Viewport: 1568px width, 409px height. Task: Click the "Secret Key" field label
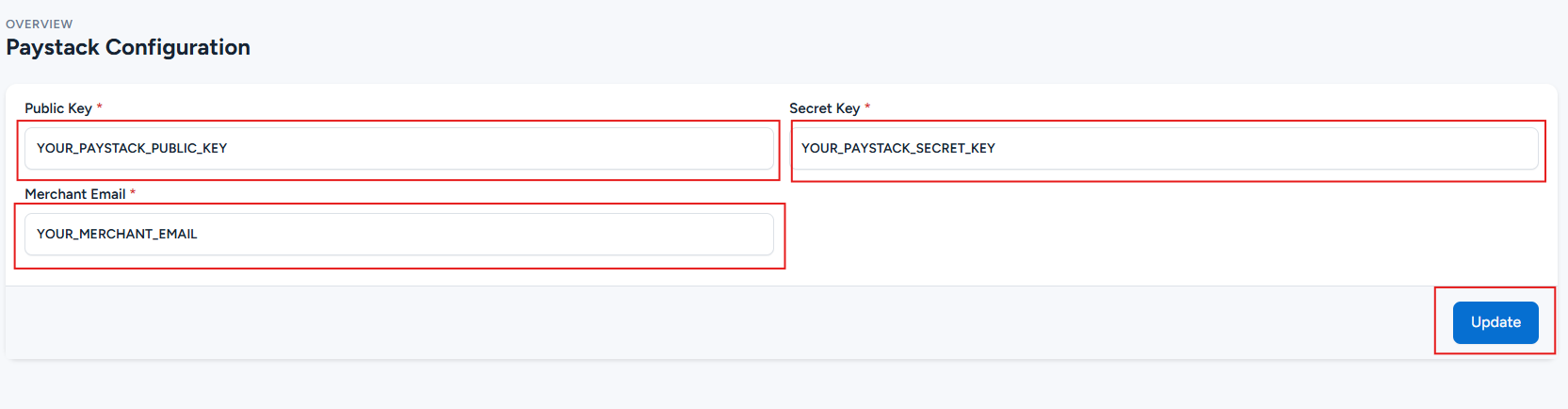[x=824, y=108]
